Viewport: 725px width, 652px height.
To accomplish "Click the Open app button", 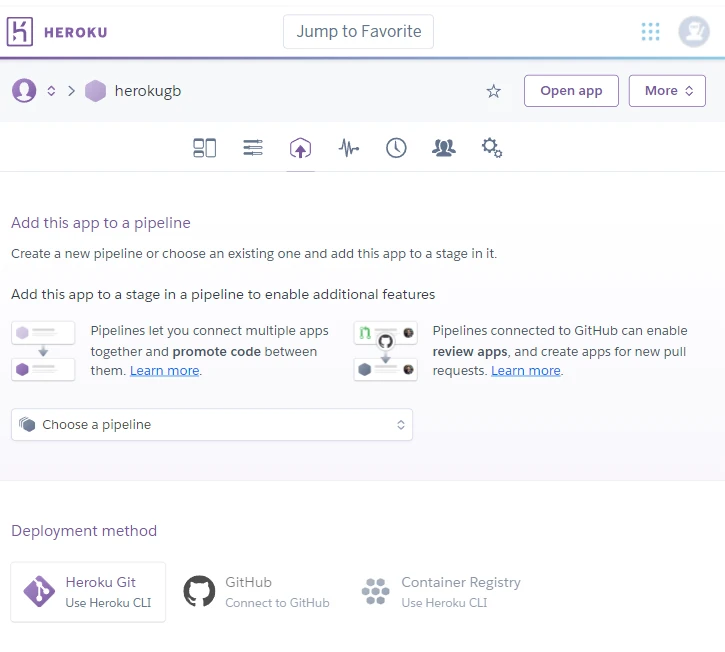I will click(571, 91).
